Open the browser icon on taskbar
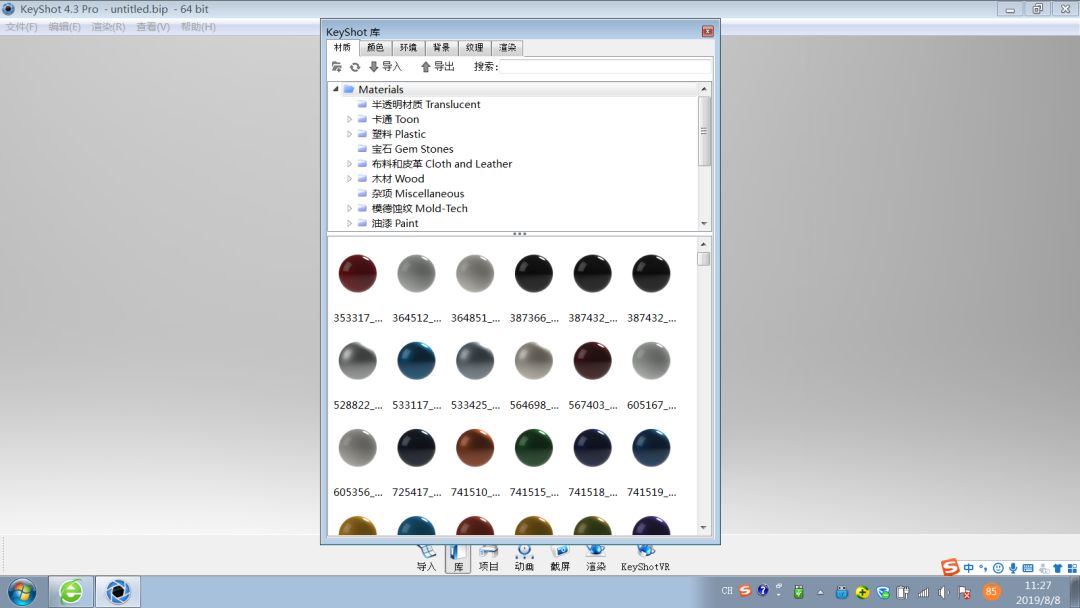 [x=71, y=591]
